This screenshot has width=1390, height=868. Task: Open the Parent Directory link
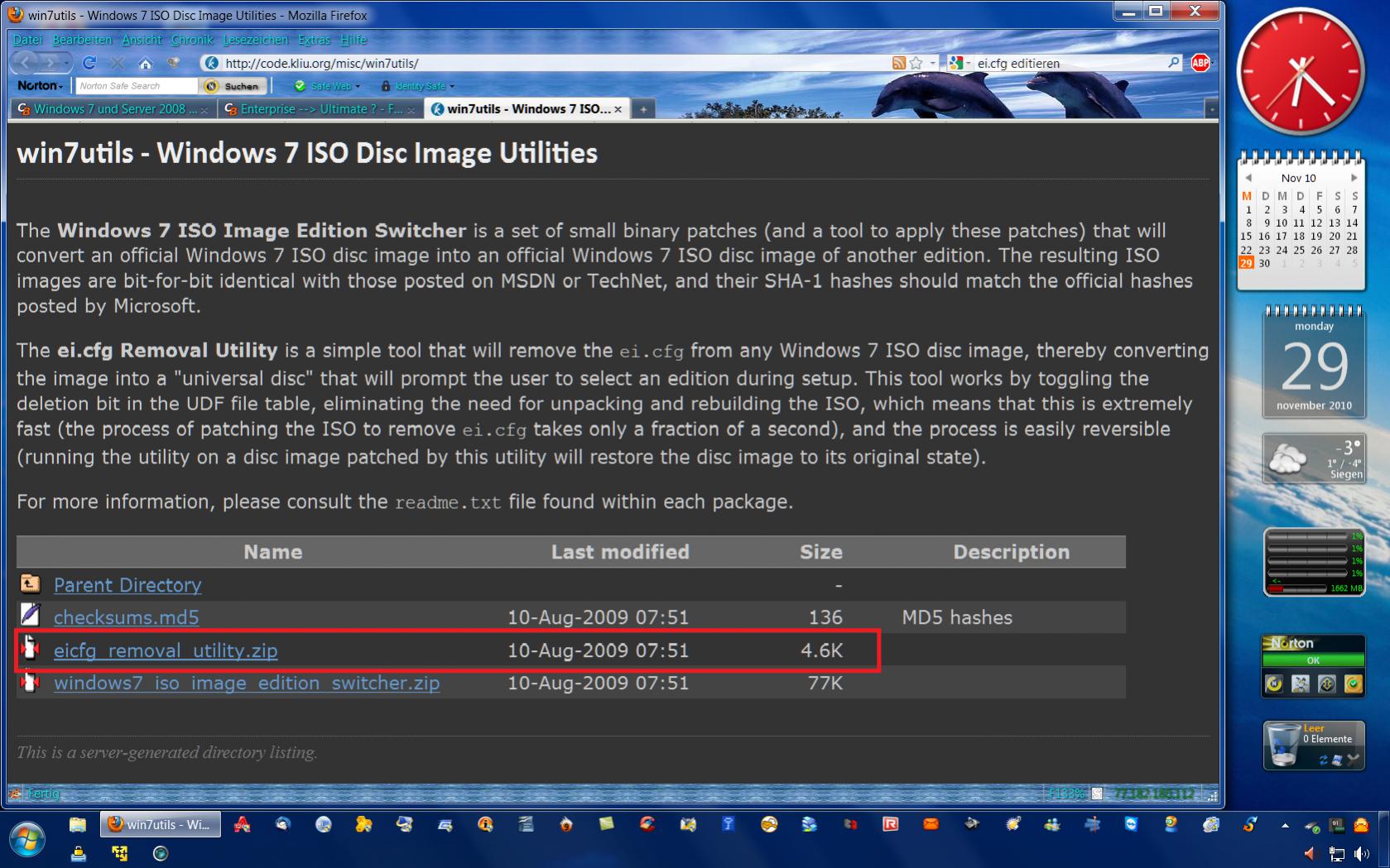[127, 584]
